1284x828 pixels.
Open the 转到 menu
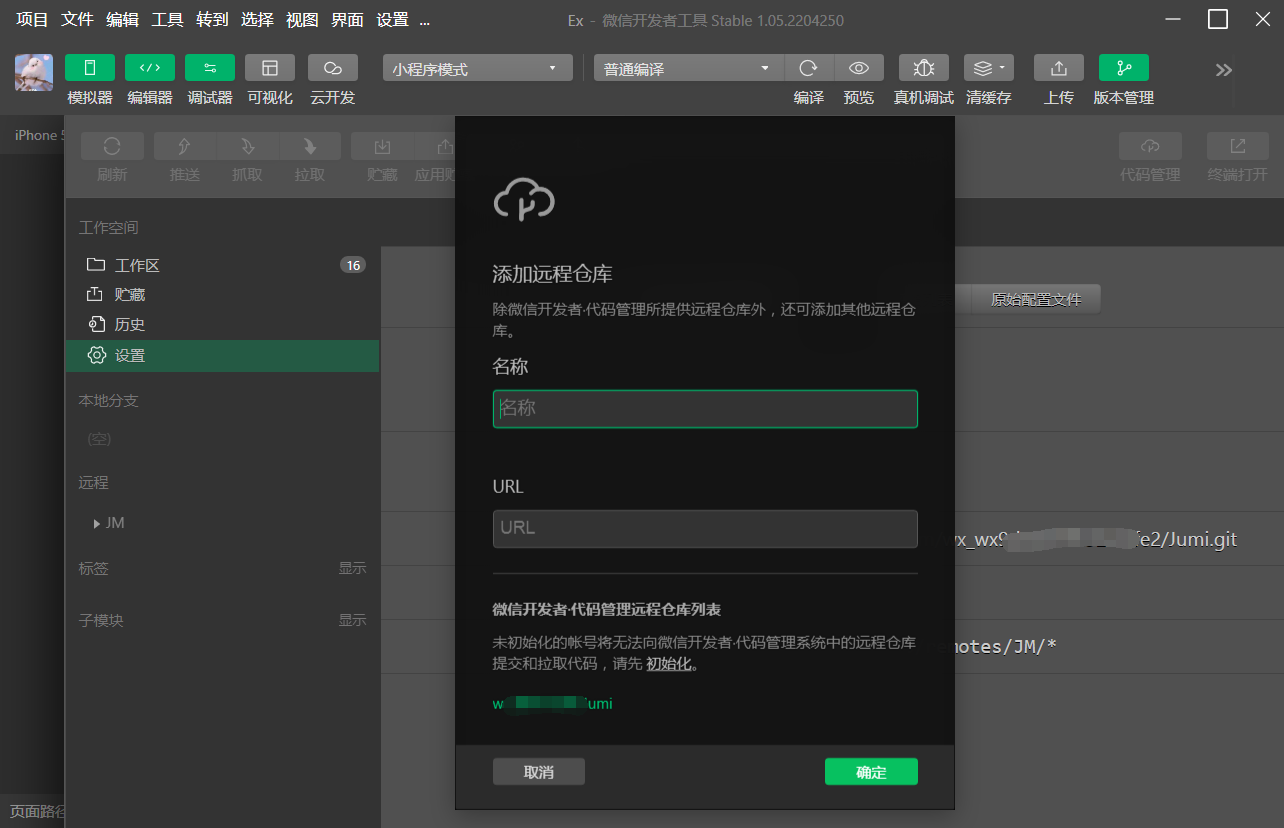coord(212,19)
